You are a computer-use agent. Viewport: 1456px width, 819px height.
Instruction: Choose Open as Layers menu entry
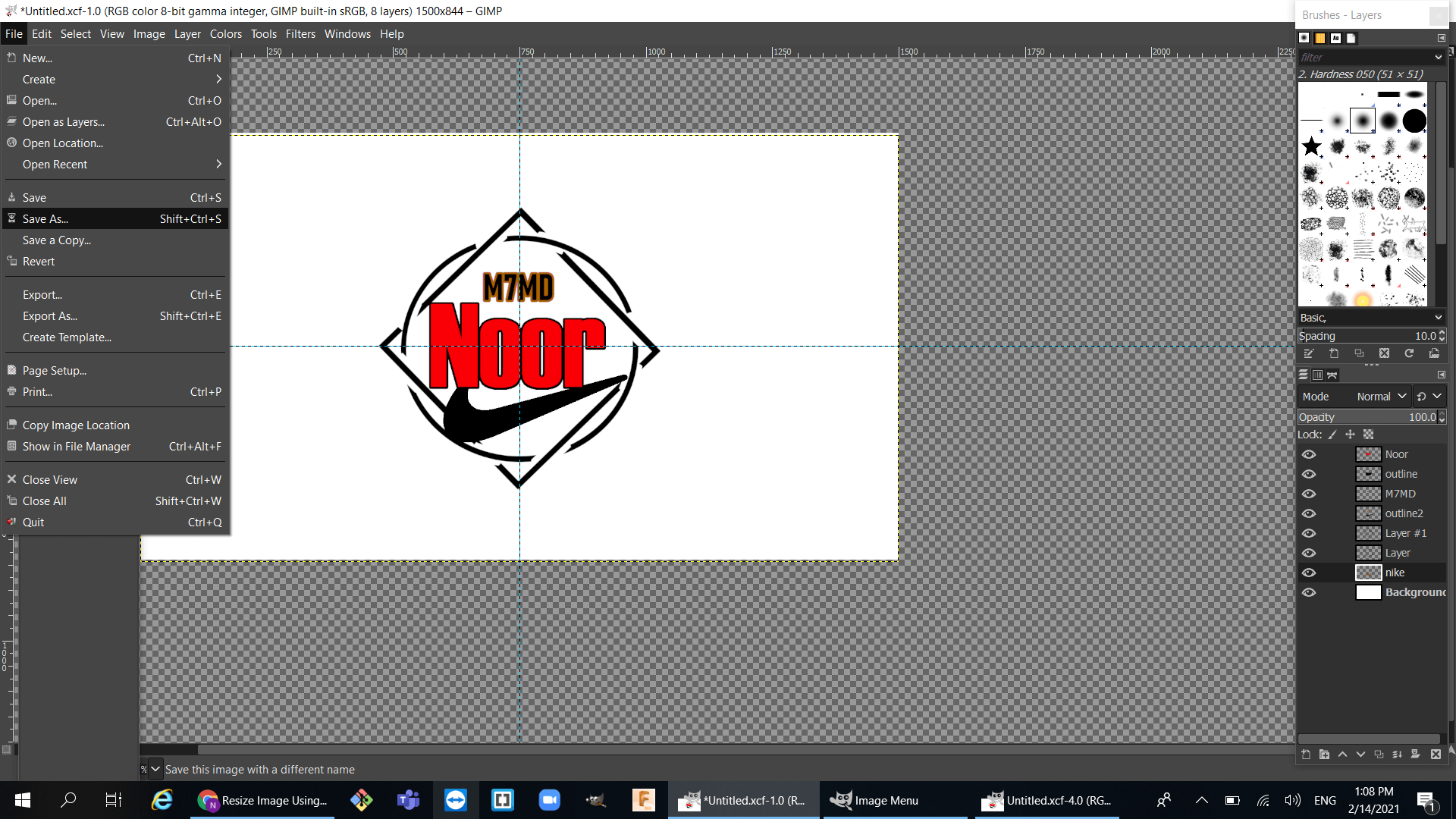pos(115,122)
